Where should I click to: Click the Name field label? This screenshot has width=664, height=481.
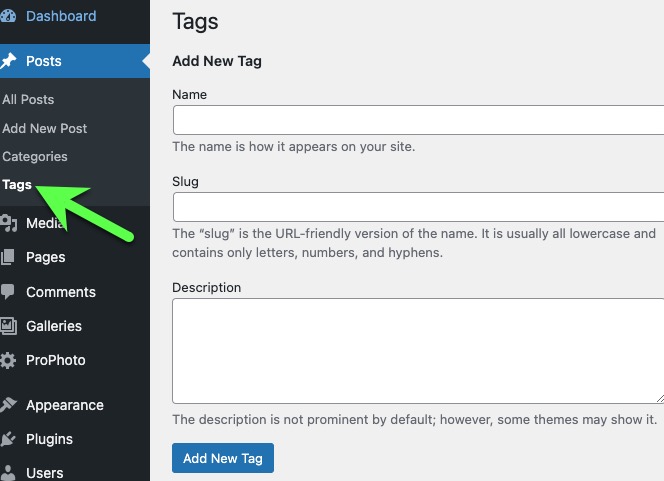click(189, 94)
